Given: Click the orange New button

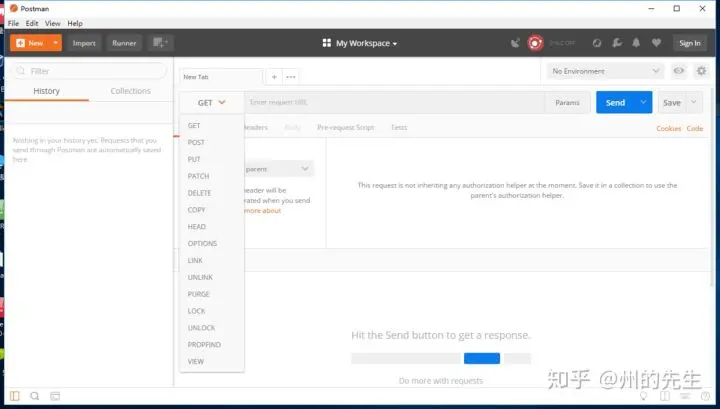Looking at the screenshot, I should coord(30,43).
